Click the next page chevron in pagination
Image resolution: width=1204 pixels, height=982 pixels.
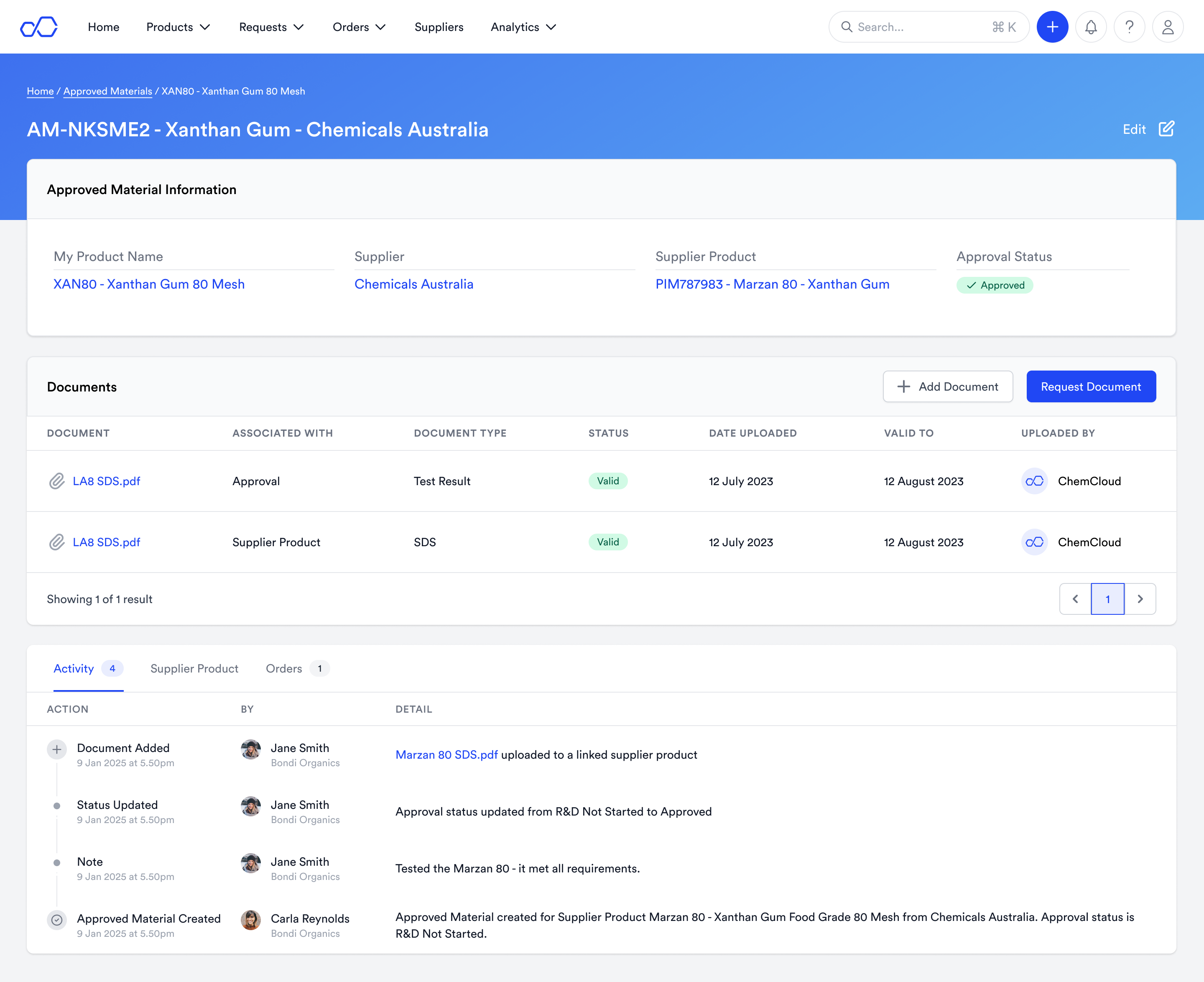[x=1140, y=598]
